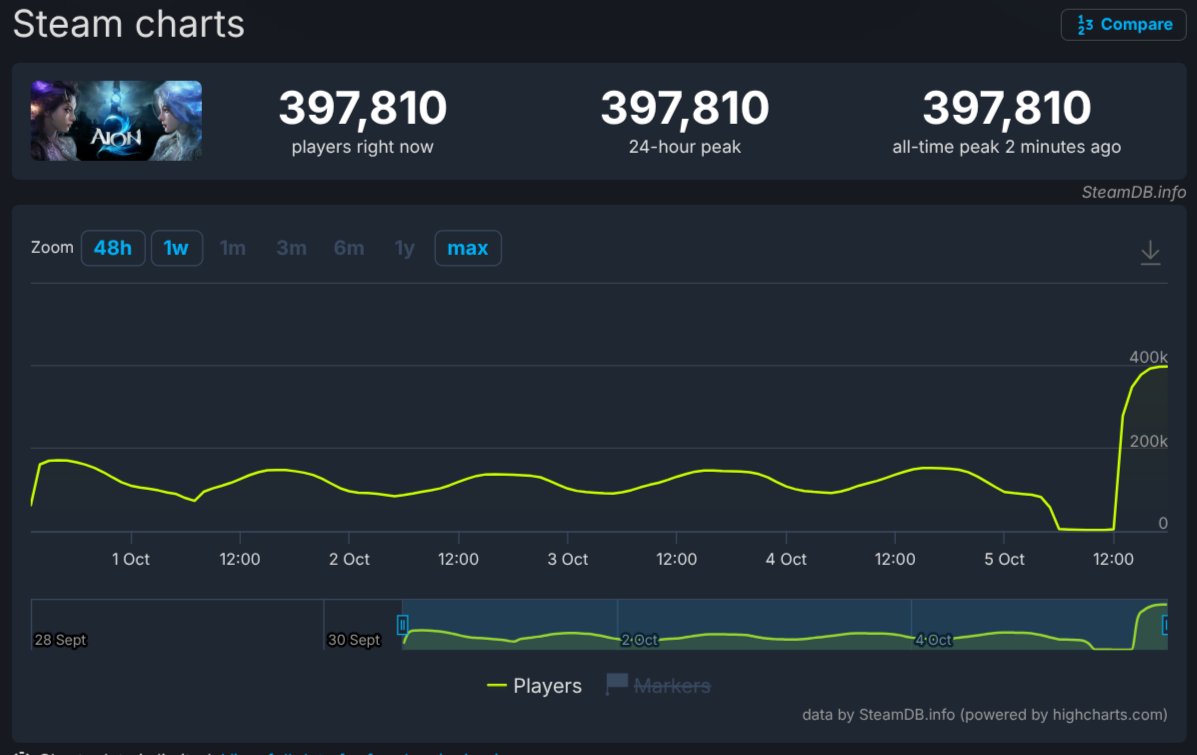The height and width of the screenshot is (755, 1197).
Task: Open the Compare feature
Action: click(1123, 24)
